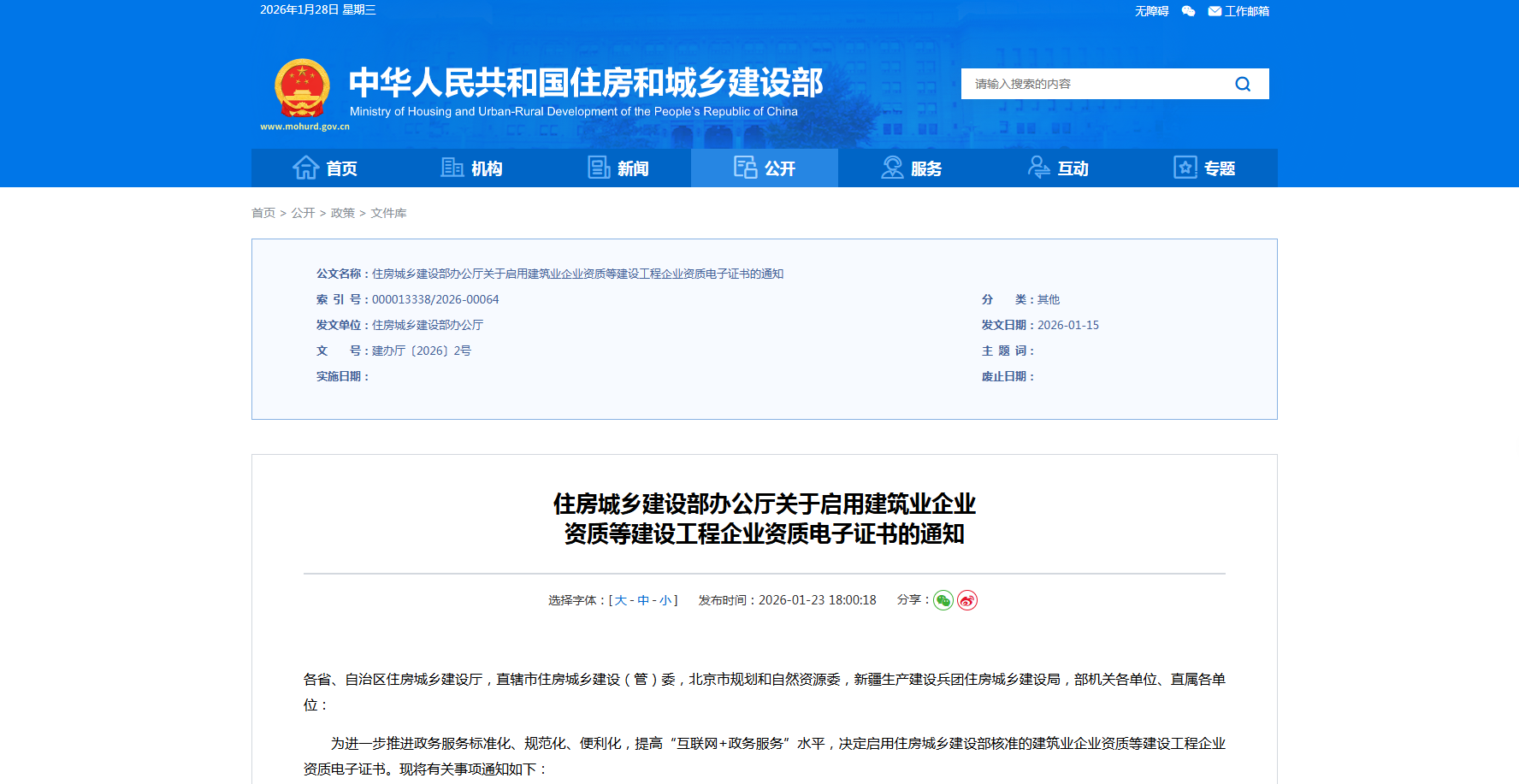Open the WeChat icon at top right
Viewport: 1519px width, 784px height.
coord(1187,11)
